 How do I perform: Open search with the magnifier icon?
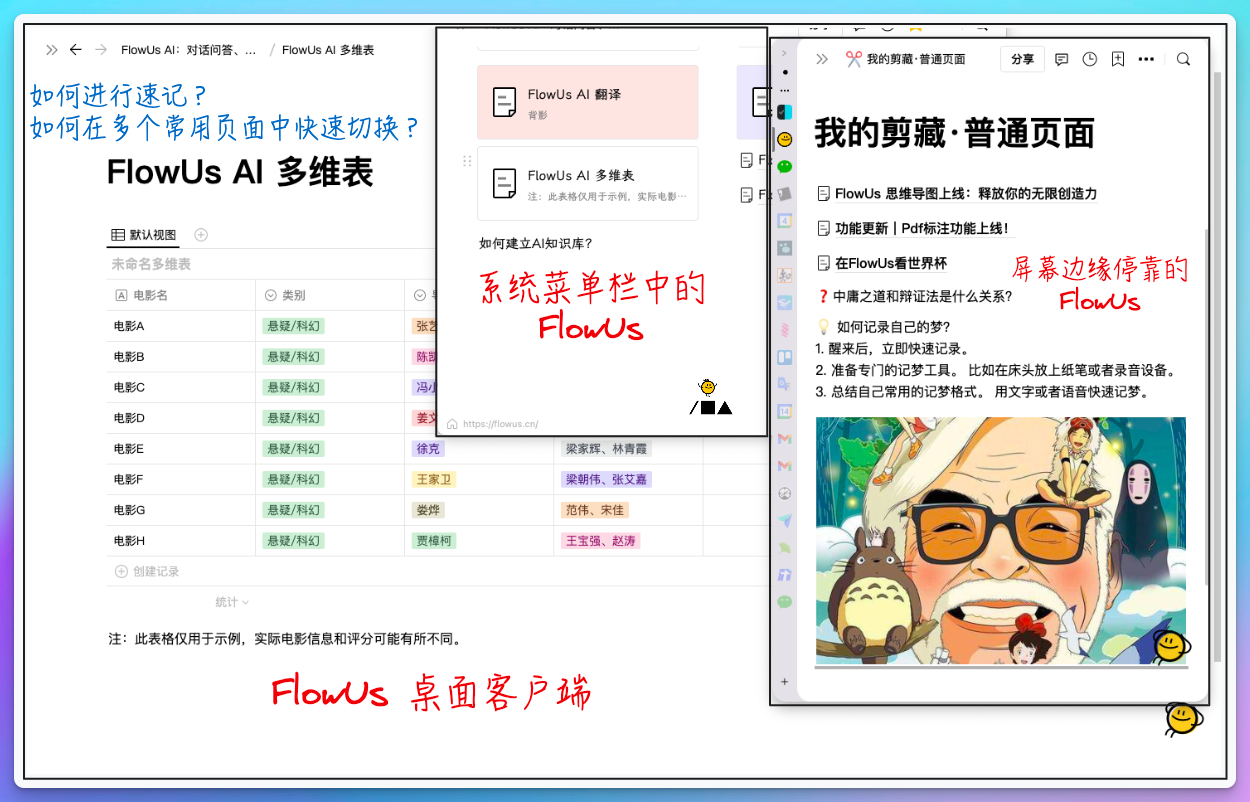pos(1183,59)
